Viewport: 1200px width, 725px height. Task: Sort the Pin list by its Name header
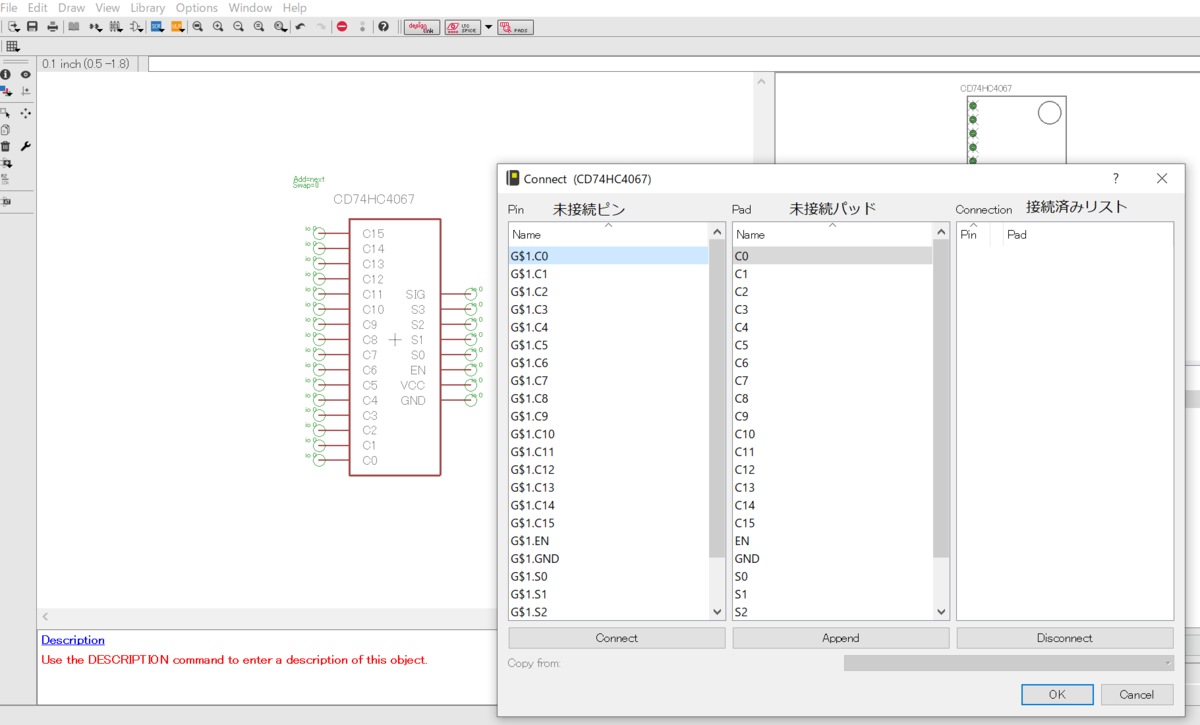coord(608,234)
